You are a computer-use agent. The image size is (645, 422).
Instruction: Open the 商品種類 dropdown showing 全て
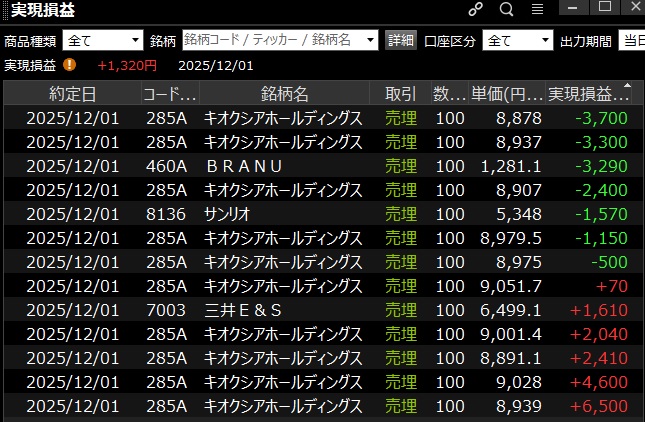tap(103, 41)
